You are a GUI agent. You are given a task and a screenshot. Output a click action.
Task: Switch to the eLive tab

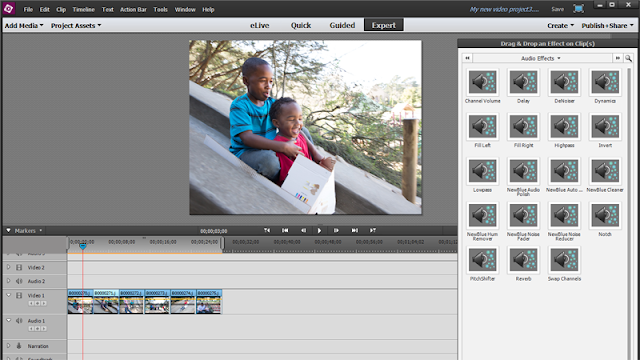click(x=260, y=25)
